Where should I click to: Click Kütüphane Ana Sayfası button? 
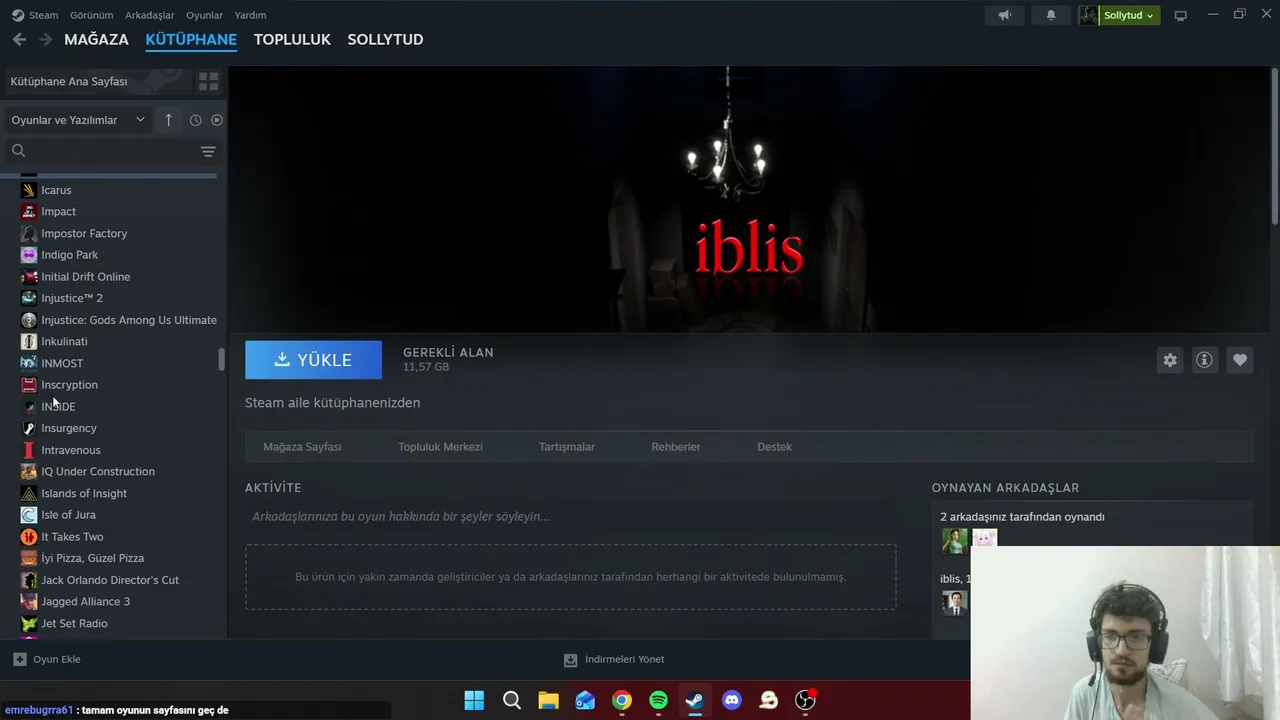click(98, 81)
